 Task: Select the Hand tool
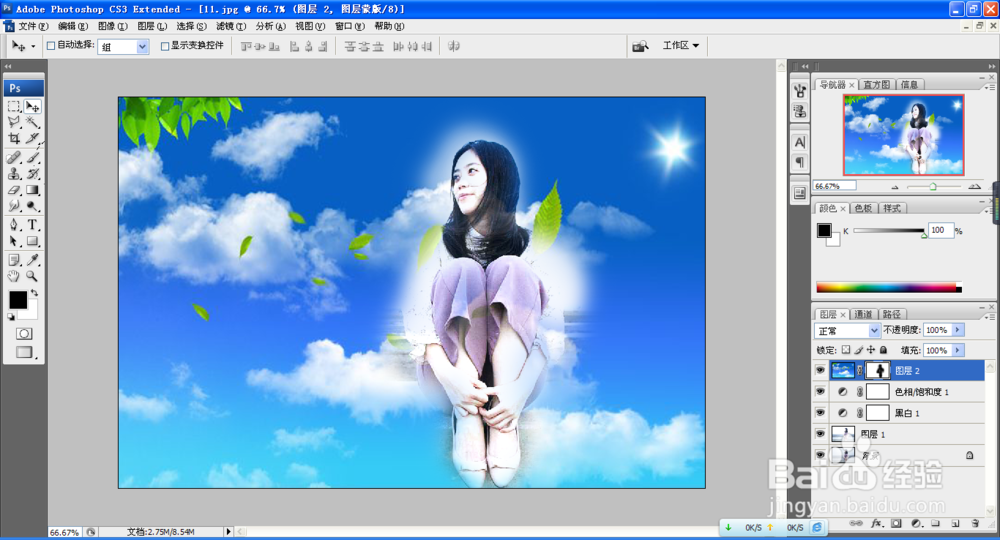(x=14, y=277)
